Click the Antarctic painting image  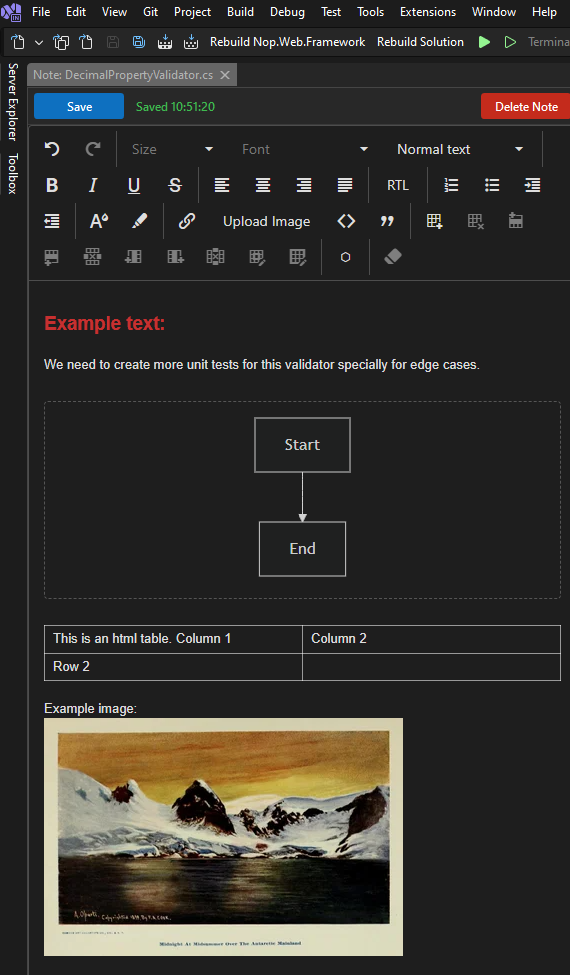223,837
